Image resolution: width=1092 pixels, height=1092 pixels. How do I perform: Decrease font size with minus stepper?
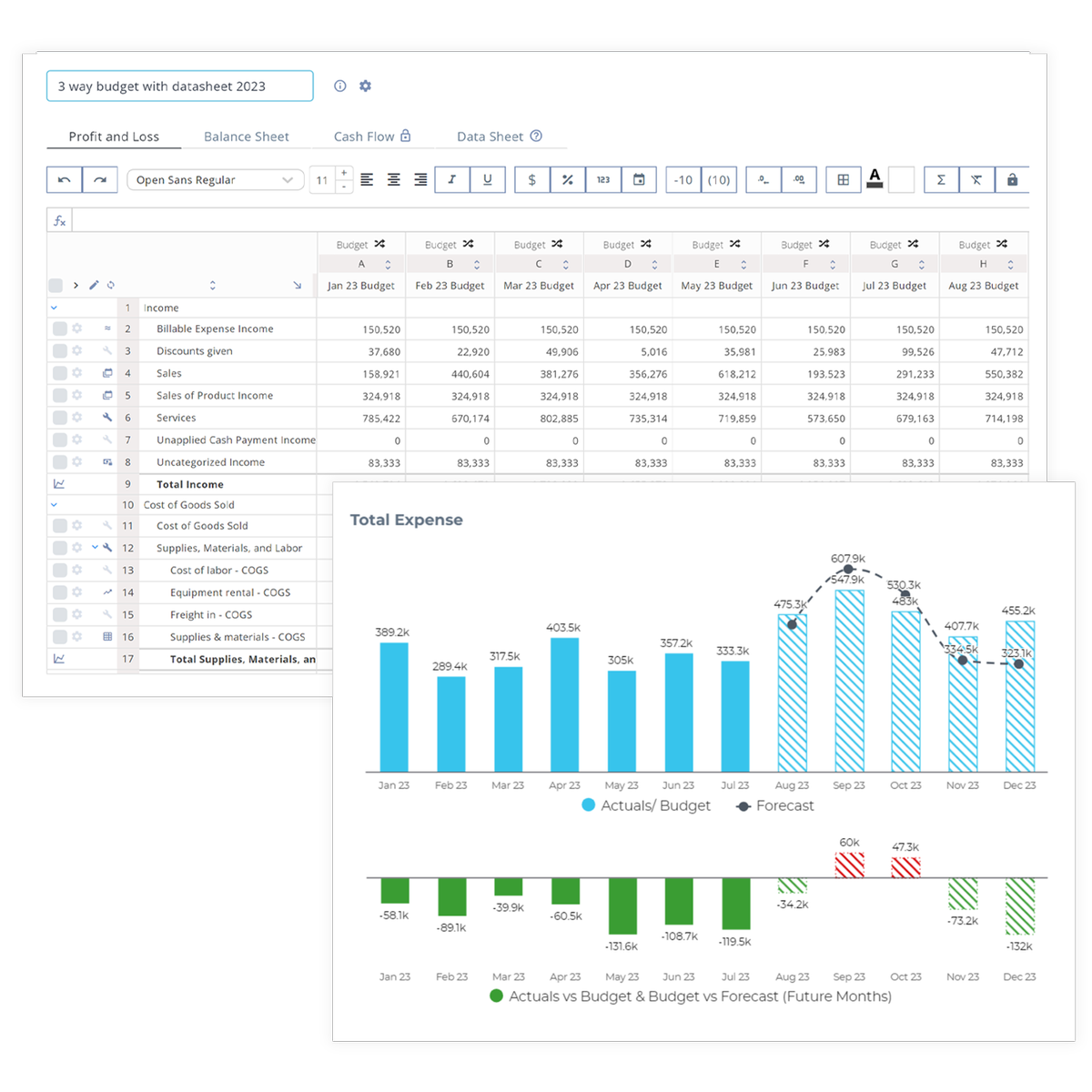click(344, 187)
